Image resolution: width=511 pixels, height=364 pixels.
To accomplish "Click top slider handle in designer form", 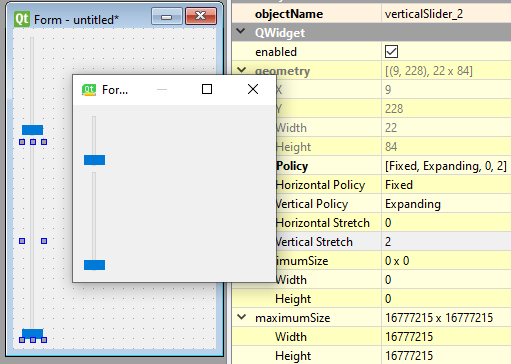I will 32,130.
